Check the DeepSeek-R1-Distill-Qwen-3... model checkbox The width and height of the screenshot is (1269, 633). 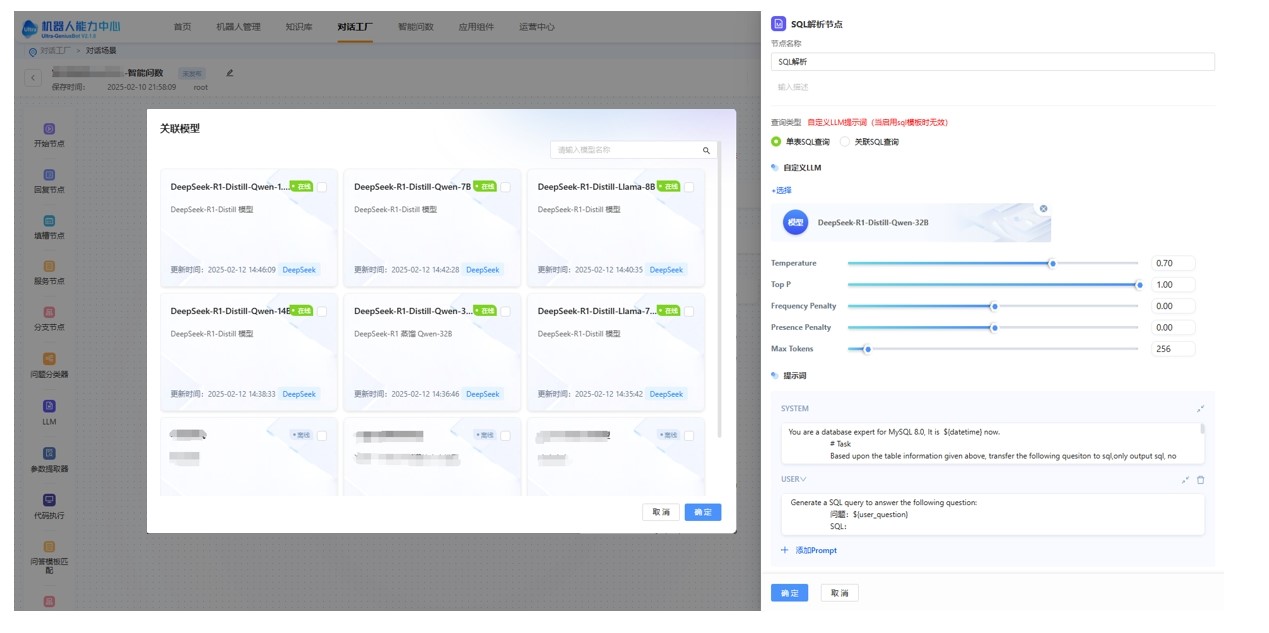[x=505, y=311]
